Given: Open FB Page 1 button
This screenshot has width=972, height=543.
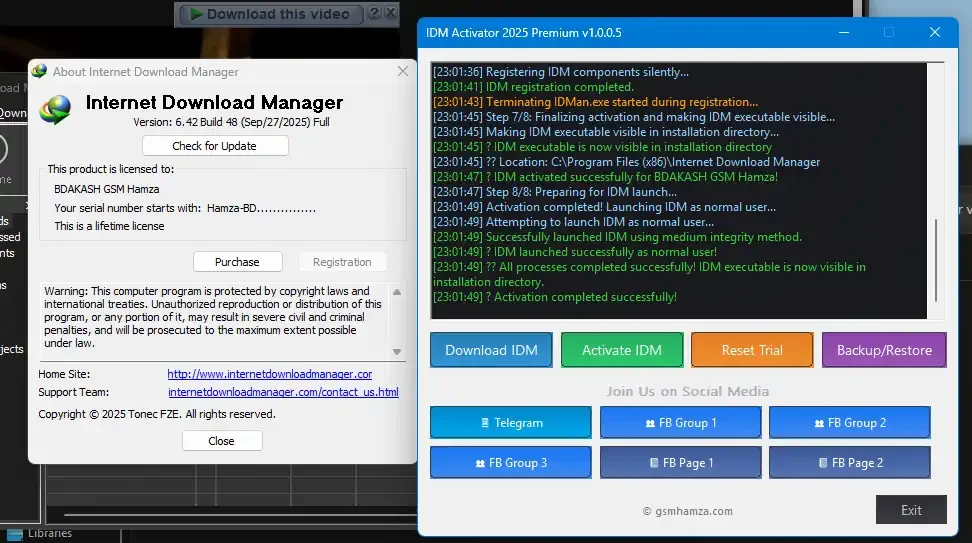Looking at the screenshot, I should point(680,462).
